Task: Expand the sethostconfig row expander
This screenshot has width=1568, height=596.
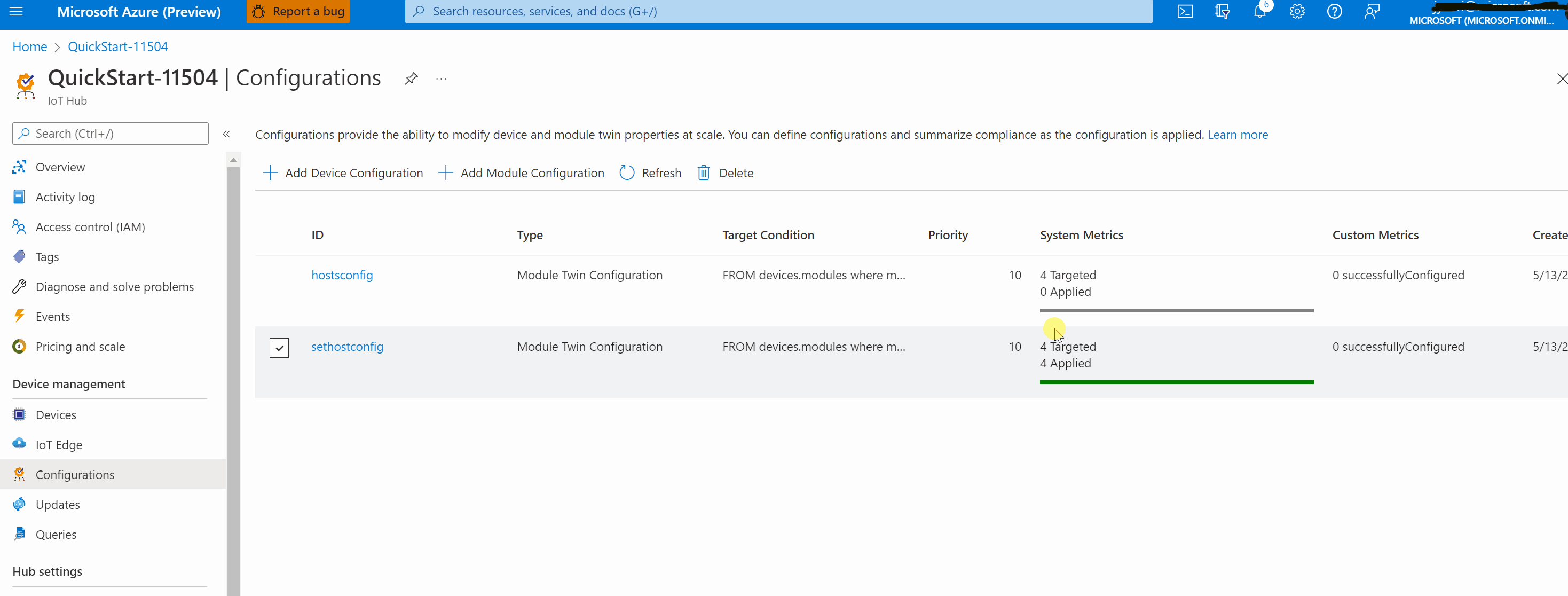Action: [279, 346]
